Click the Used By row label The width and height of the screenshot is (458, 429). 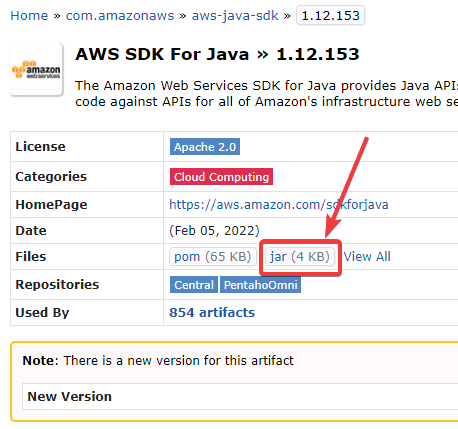pyautogui.click(x=42, y=313)
